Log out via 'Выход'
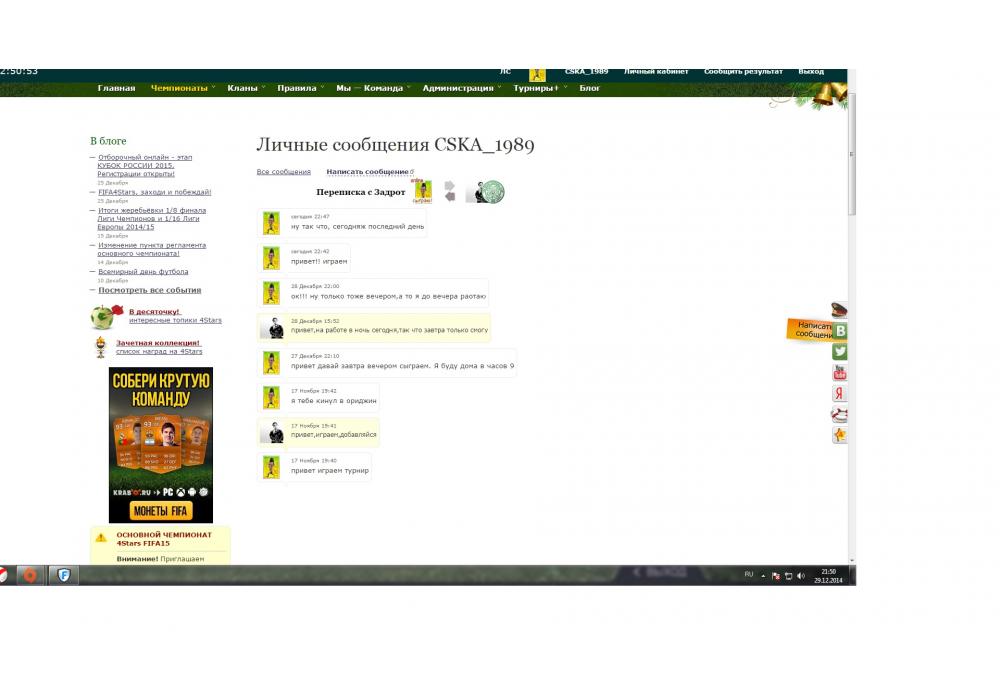 (x=811, y=71)
